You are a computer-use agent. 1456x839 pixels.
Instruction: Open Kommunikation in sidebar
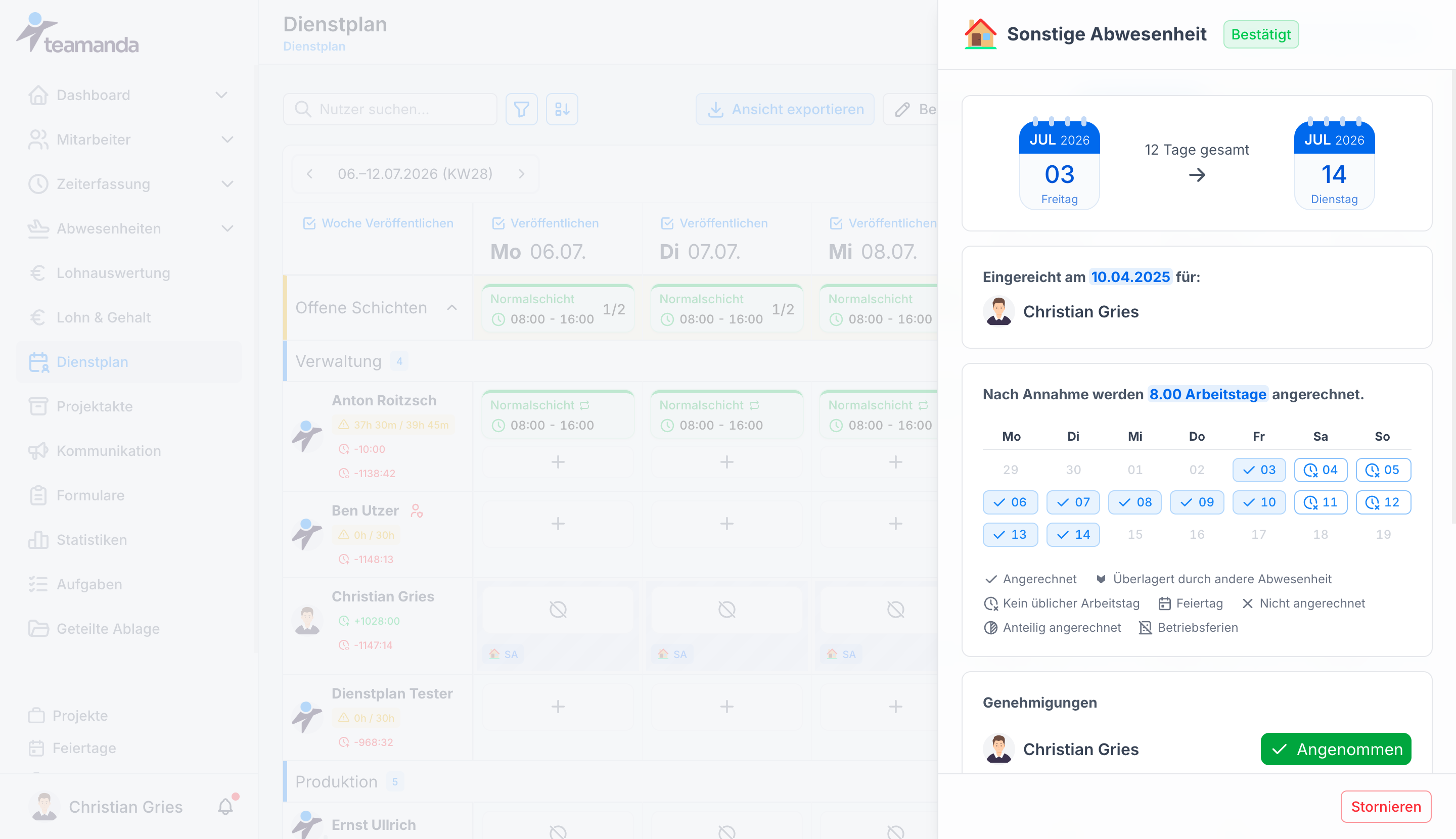129,451
